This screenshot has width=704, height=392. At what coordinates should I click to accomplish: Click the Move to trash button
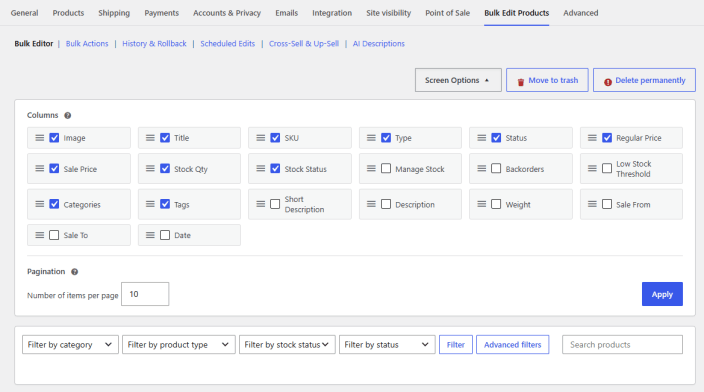point(547,80)
